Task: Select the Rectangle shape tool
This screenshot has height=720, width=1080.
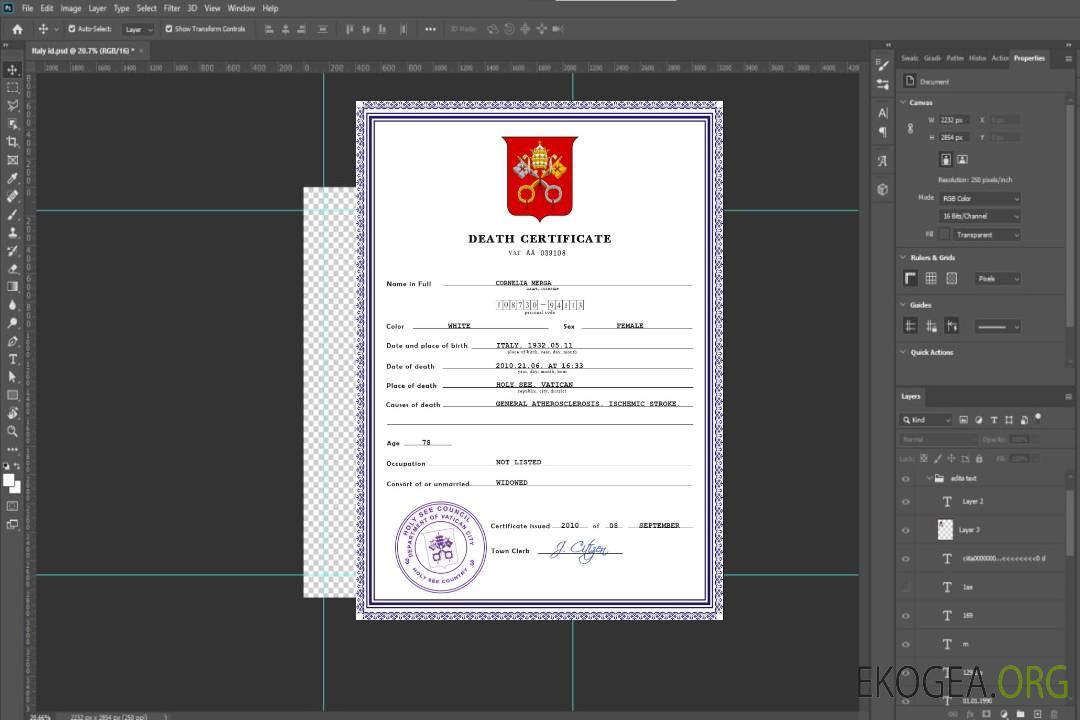Action: tap(12, 395)
